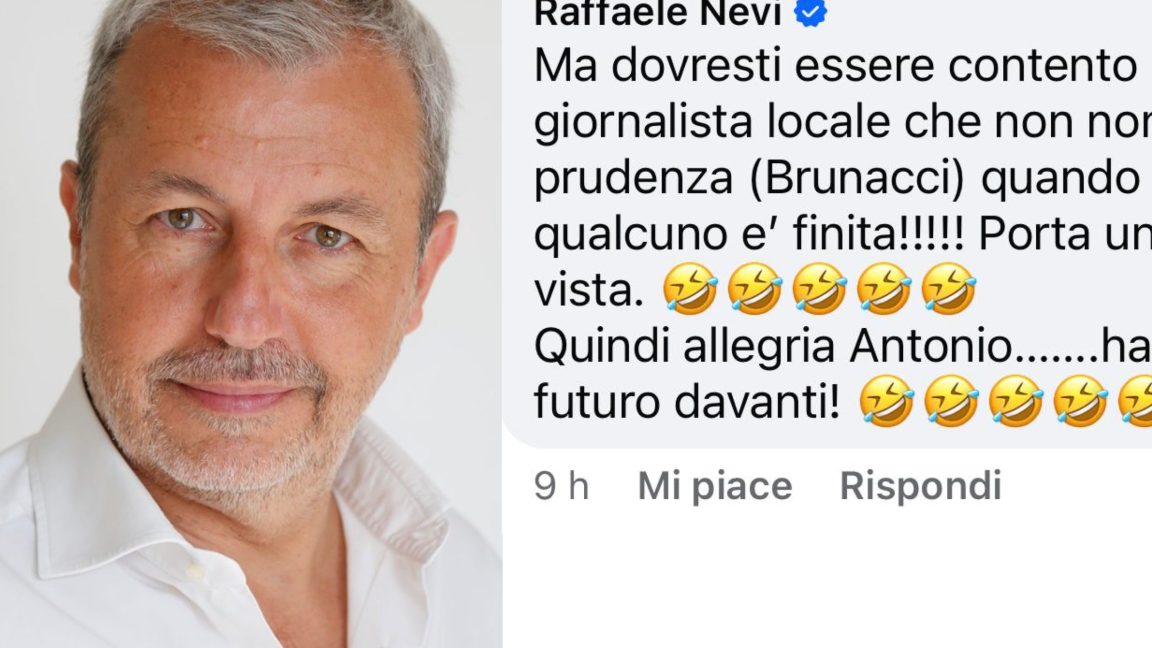This screenshot has width=1152, height=648.
Task: Click the second laughing emoji after 'davanti!'
Action: click(x=951, y=402)
